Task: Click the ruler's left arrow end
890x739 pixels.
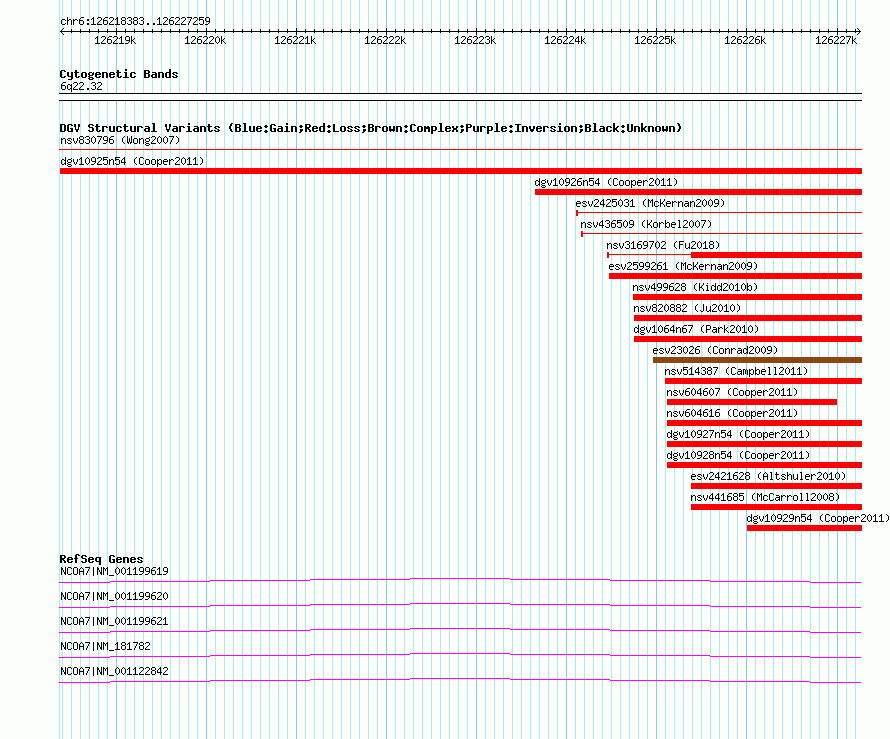Action: click(x=62, y=31)
